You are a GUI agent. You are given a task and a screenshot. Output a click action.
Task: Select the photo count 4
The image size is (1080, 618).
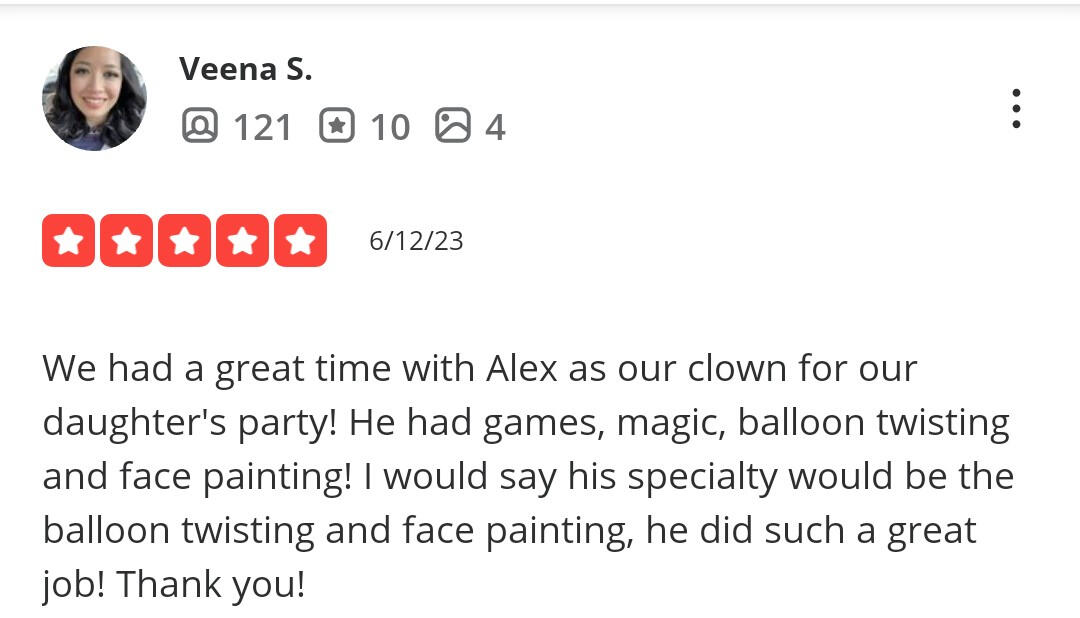[x=495, y=127]
